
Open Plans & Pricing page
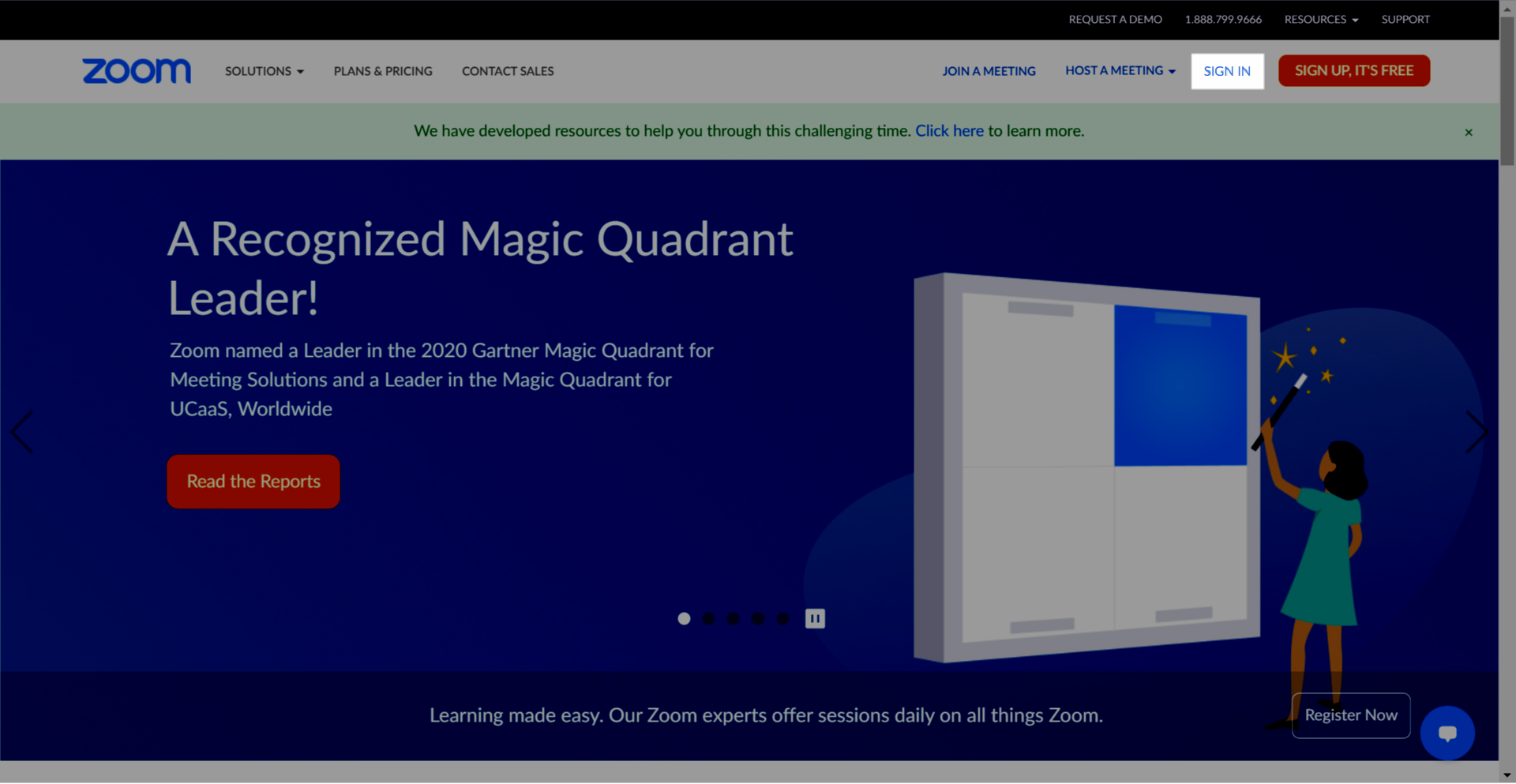click(x=383, y=71)
